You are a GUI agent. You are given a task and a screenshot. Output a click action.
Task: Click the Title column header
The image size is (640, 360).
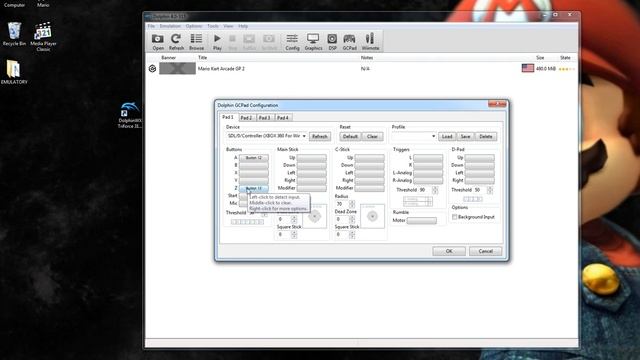pos(202,58)
